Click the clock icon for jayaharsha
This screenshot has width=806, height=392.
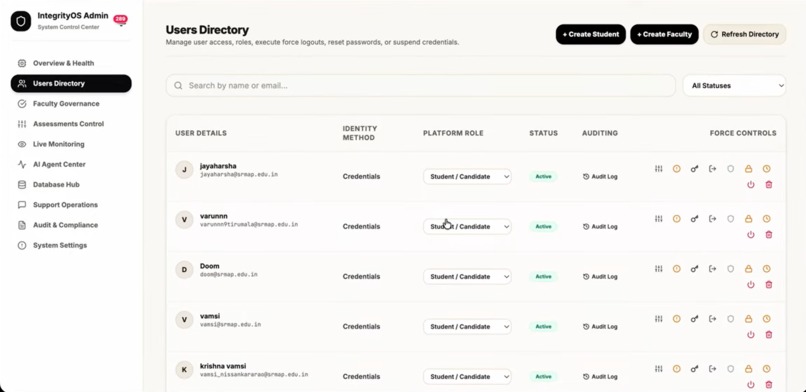coord(766,169)
